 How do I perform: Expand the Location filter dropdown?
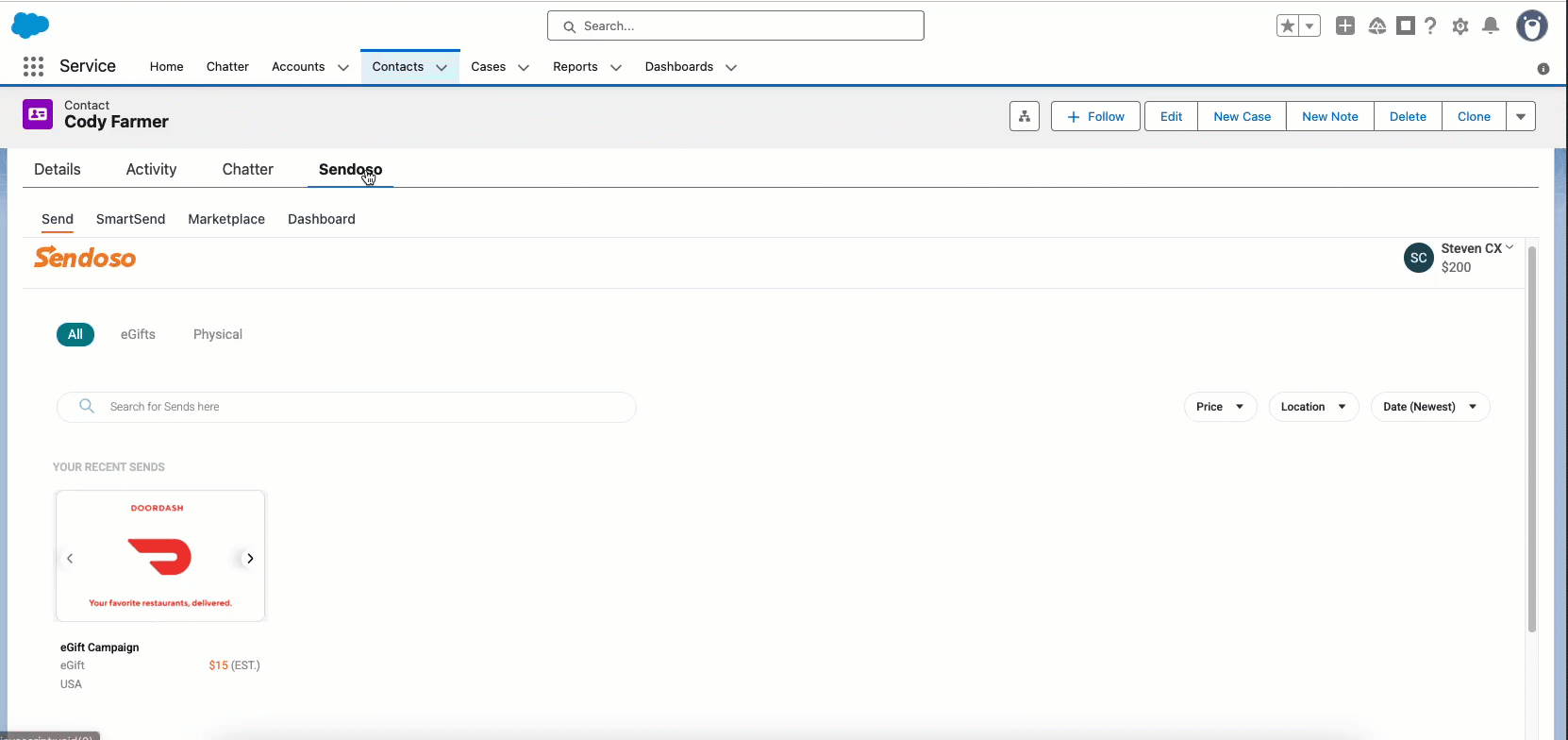point(1313,407)
